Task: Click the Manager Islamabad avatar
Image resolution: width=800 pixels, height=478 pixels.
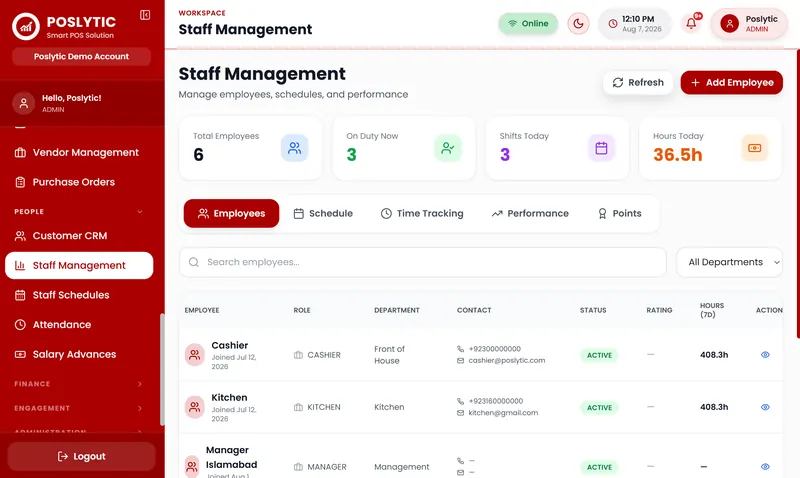Action: coord(192,466)
